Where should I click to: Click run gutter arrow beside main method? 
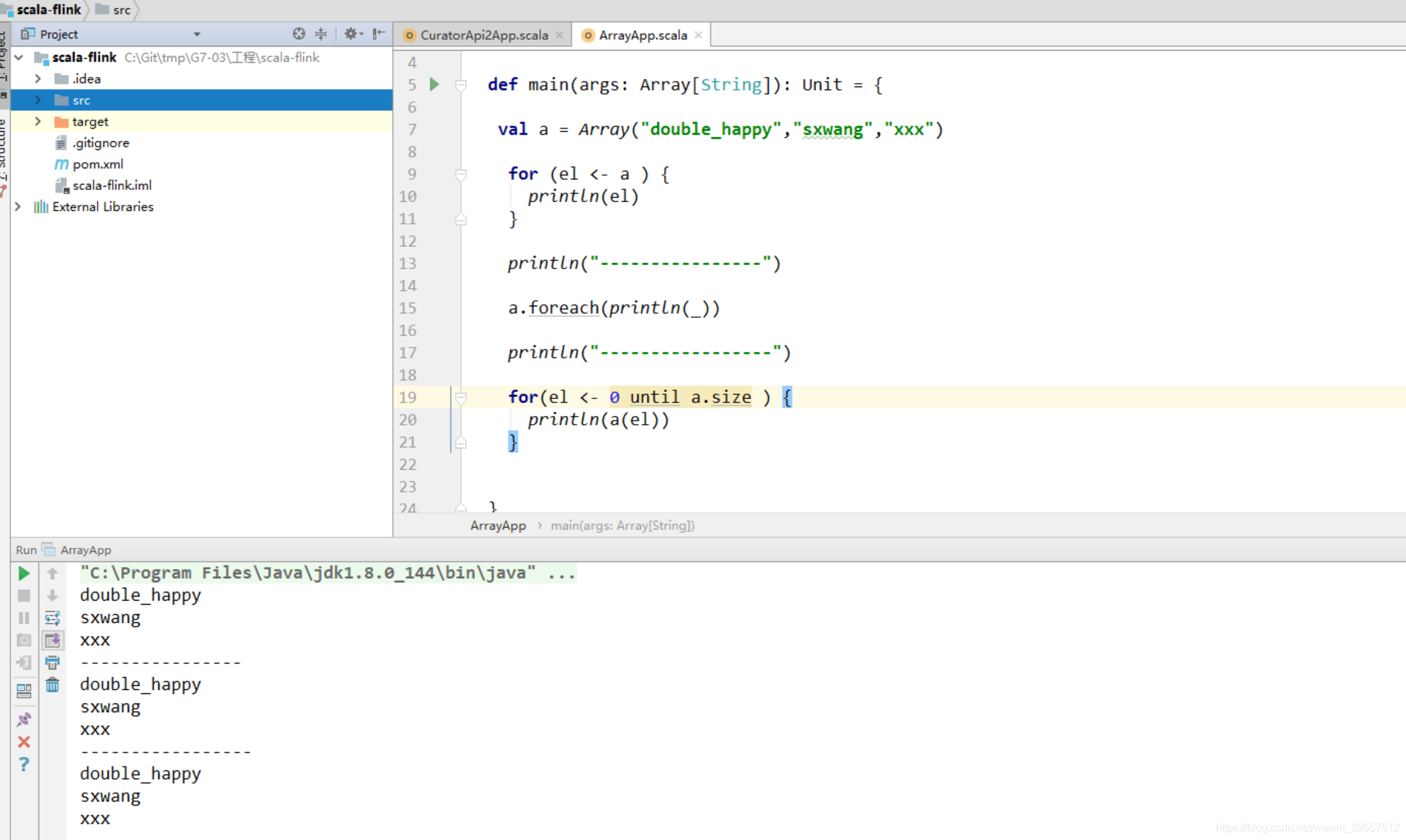coord(434,85)
